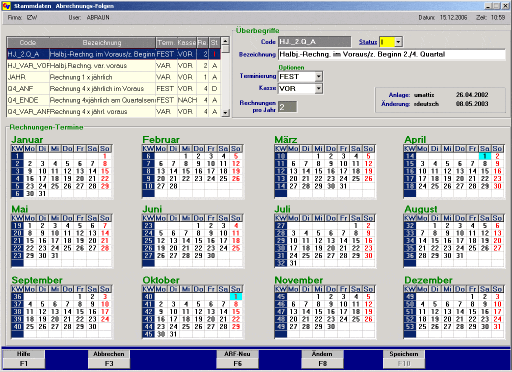This screenshot has width=512, height=372.
Task: Click the St column header
Action: click(x=214, y=43)
